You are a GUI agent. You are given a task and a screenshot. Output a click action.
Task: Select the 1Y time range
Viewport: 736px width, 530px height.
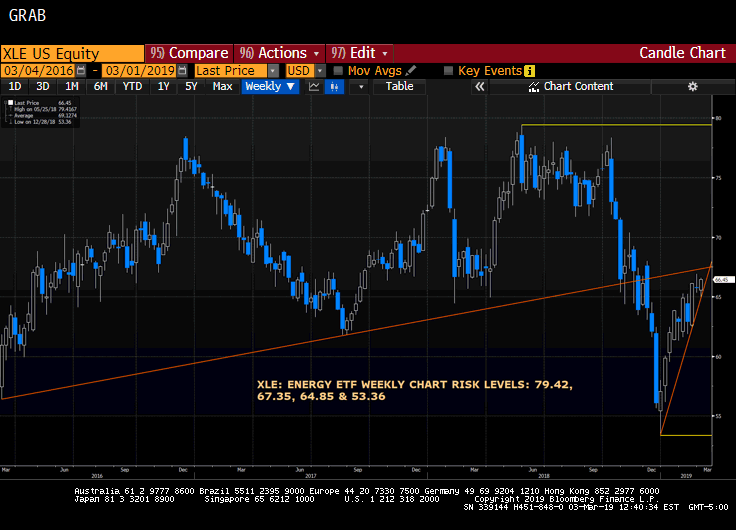tap(163, 86)
